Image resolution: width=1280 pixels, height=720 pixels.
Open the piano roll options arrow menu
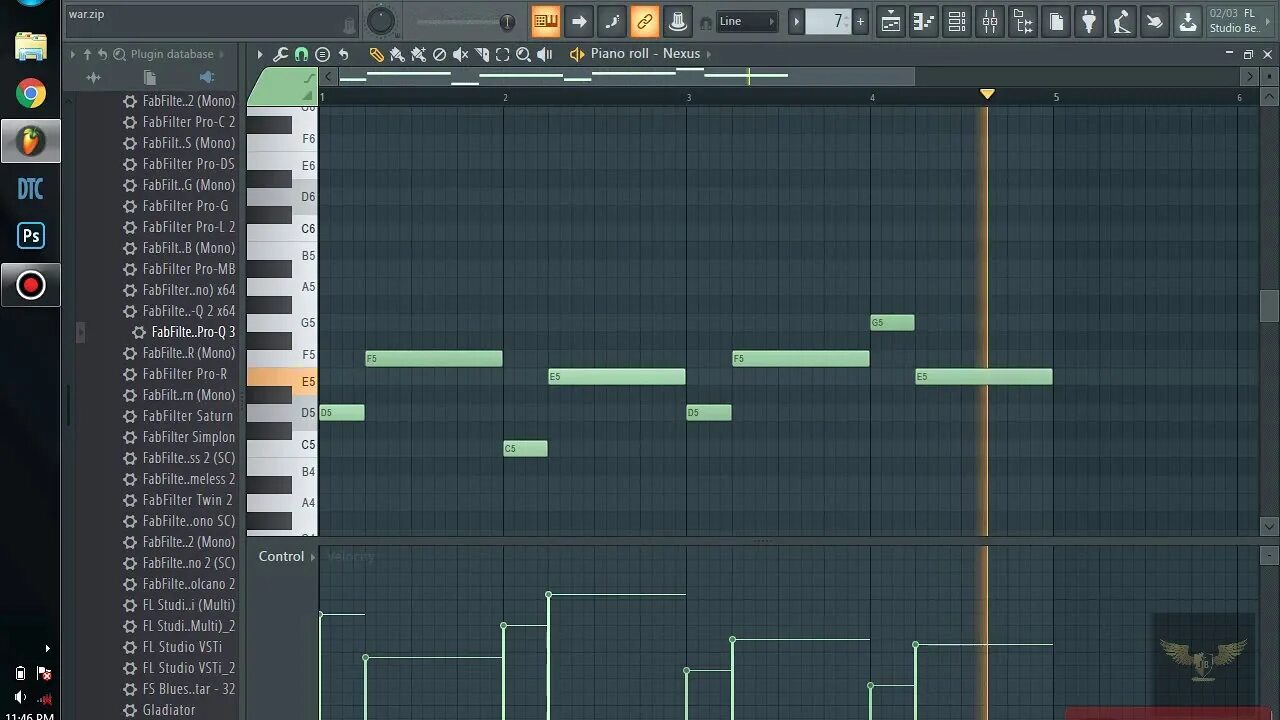tap(260, 54)
